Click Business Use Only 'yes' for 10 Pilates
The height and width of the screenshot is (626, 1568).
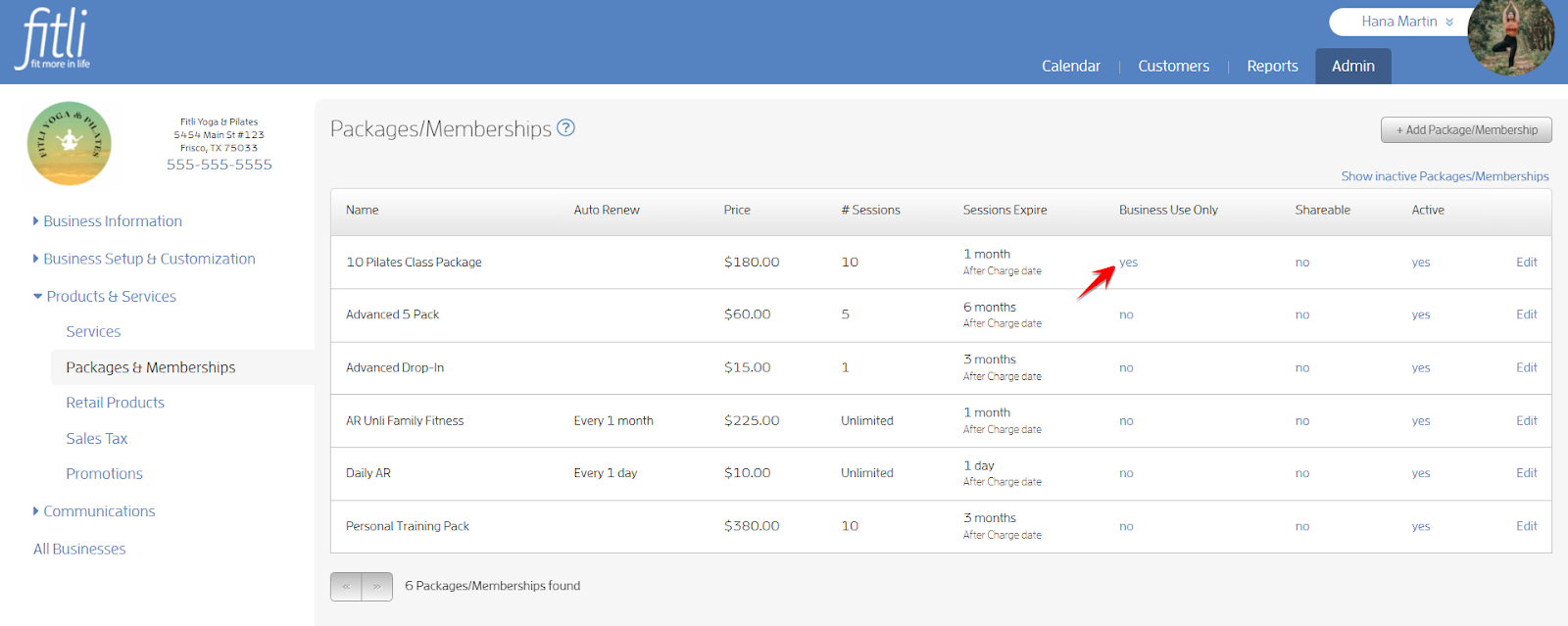click(1128, 262)
